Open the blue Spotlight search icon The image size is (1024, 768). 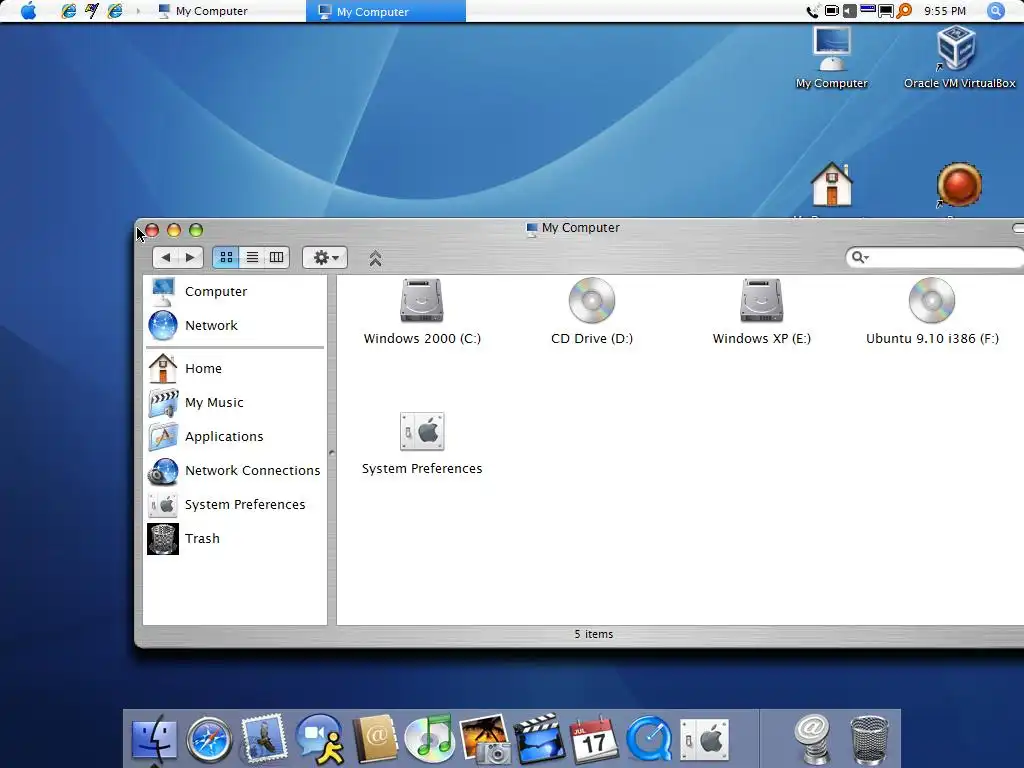click(995, 11)
